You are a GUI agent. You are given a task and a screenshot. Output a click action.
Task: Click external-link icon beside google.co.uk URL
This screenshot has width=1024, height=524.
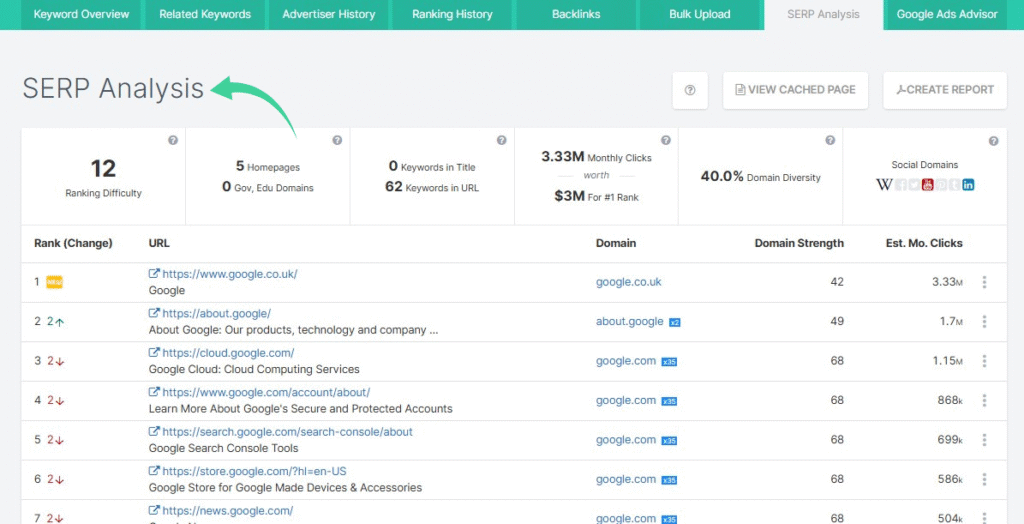pyautogui.click(x=154, y=274)
